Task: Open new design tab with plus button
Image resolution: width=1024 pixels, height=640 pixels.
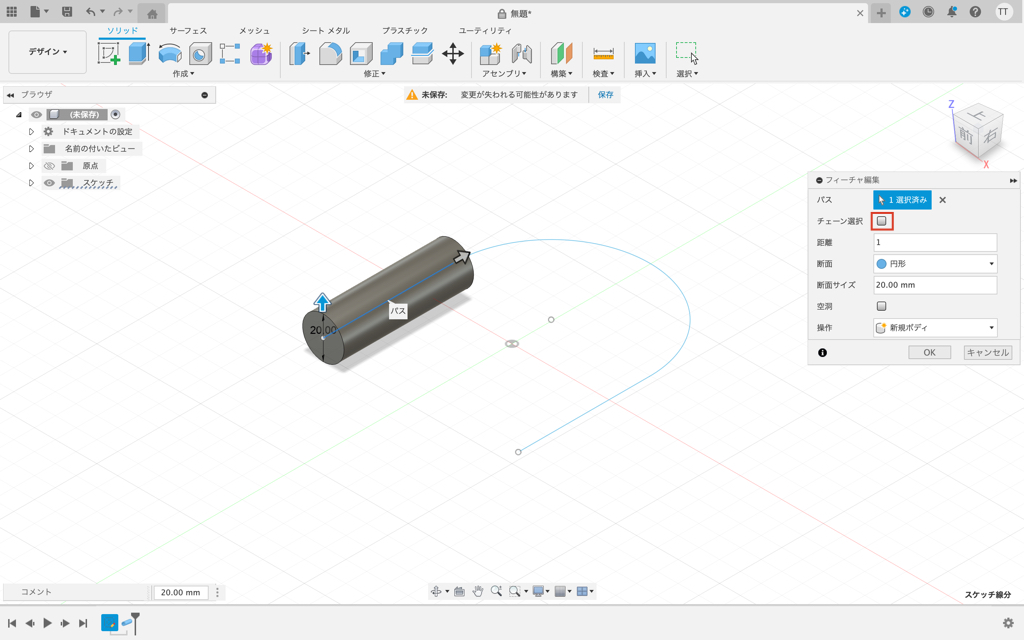Action: click(881, 12)
